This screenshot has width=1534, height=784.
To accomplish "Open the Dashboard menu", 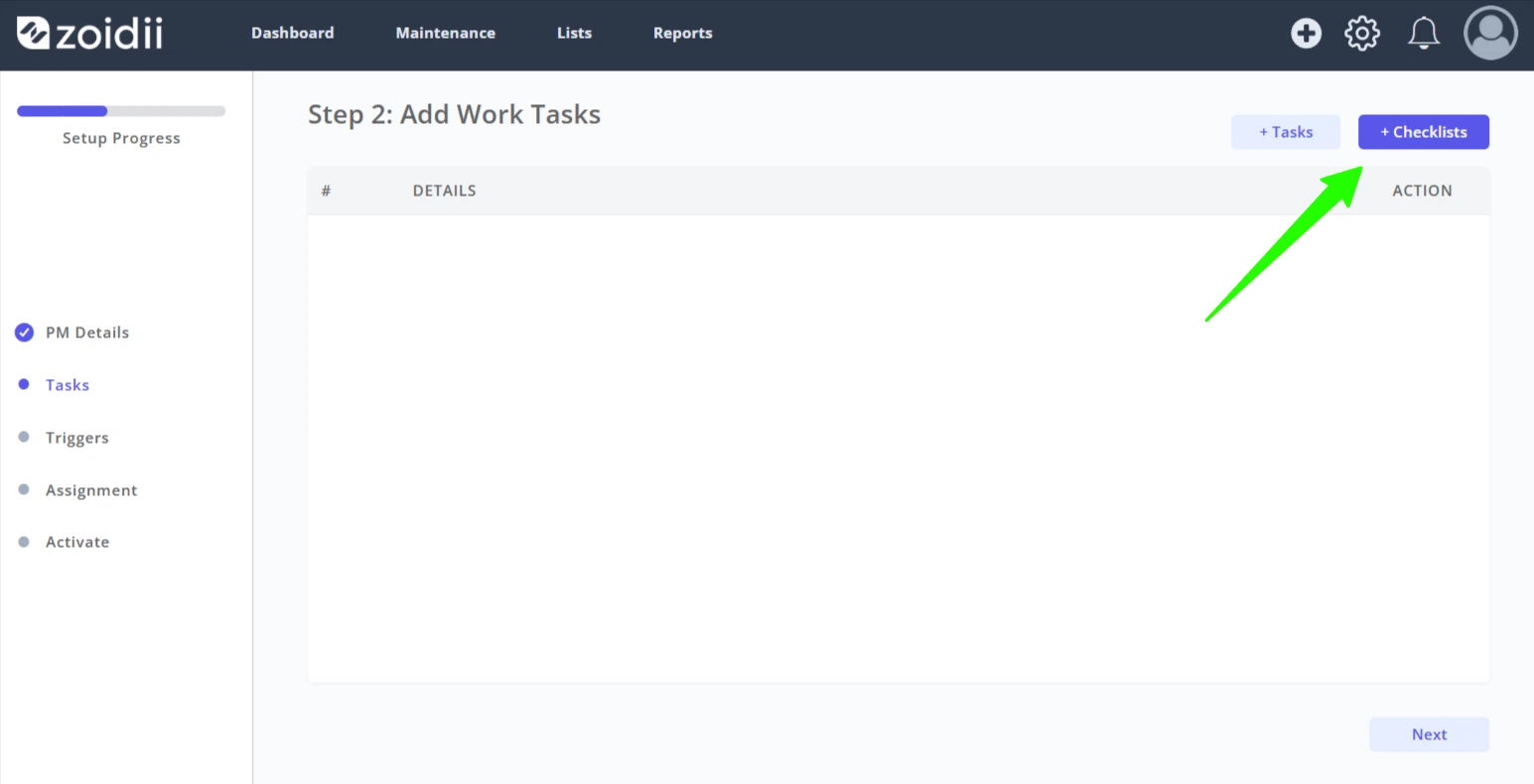I will click(292, 33).
